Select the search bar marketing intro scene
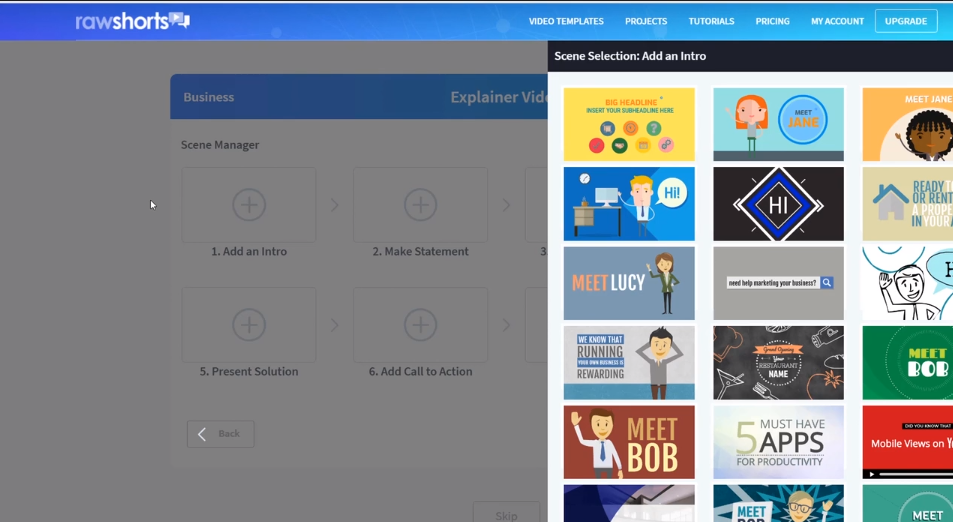Image resolution: width=953 pixels, height=522 pixels. pyautogui.click(x=779, y=283)
